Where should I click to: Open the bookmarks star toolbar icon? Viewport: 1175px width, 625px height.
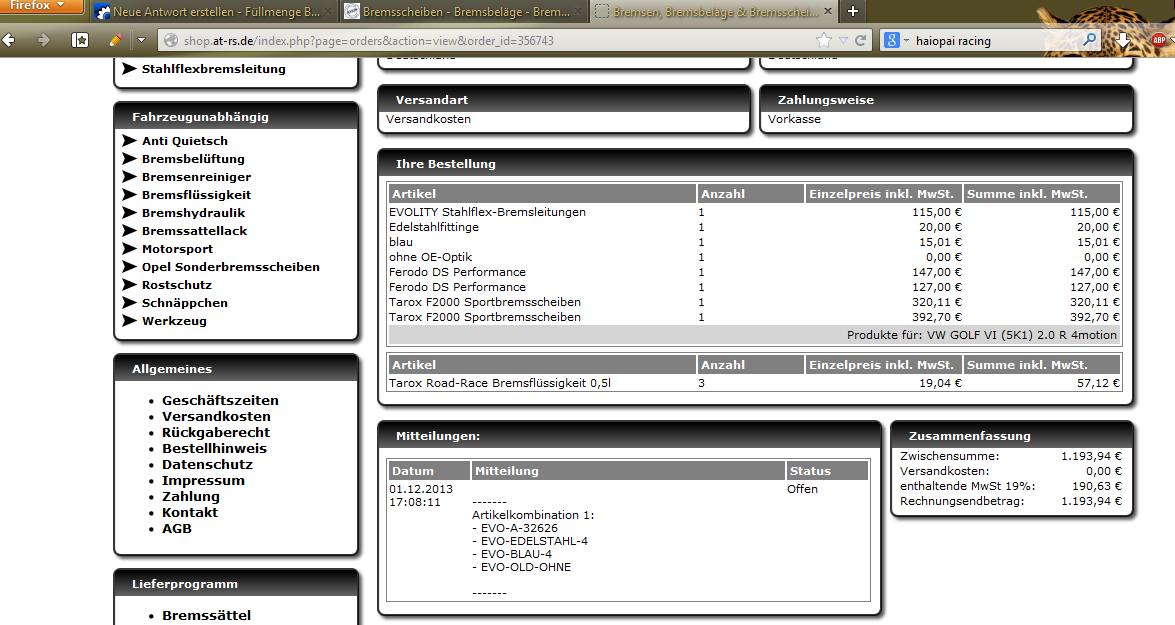coord(80,40)
